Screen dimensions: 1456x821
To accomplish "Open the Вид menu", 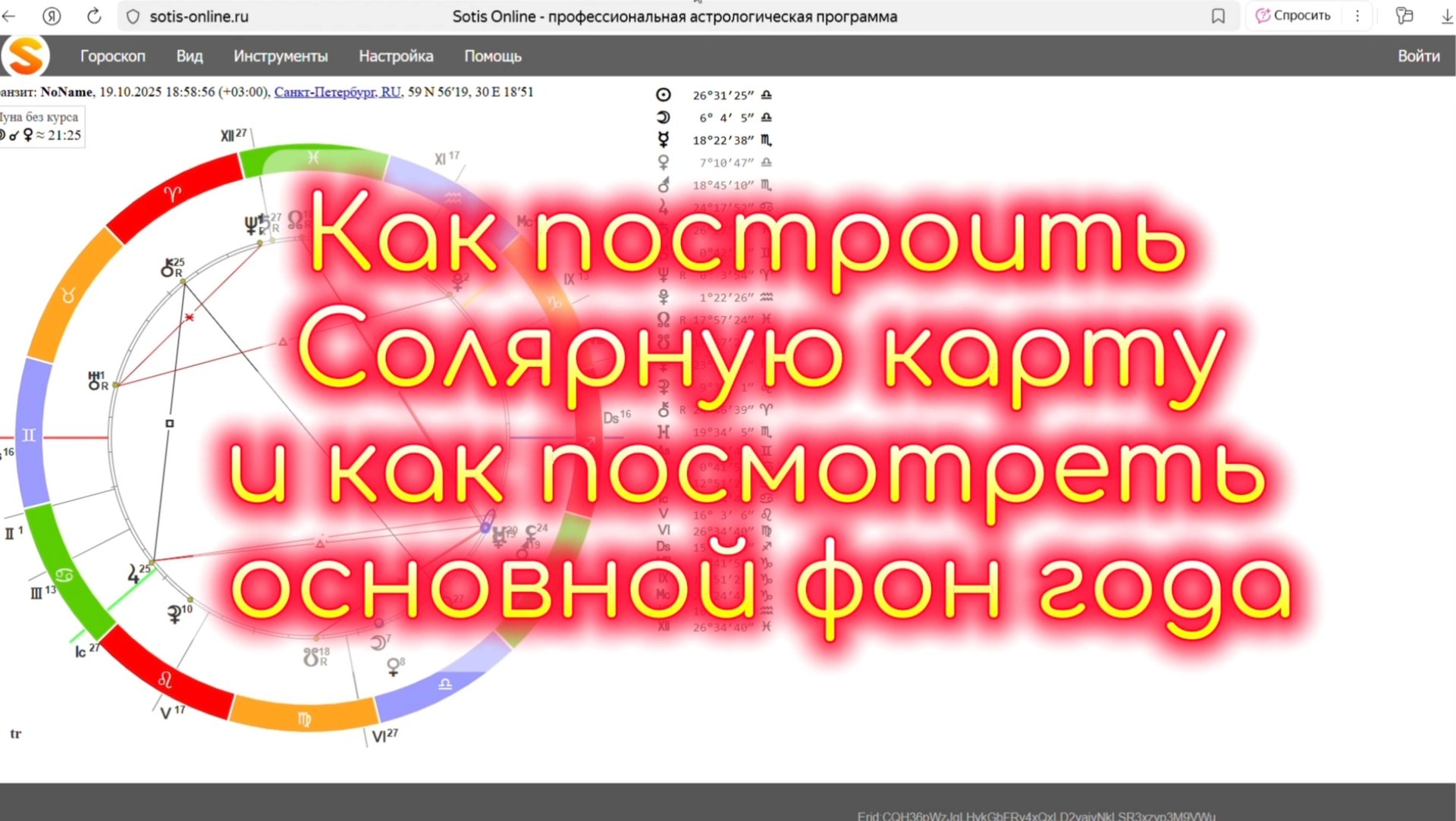I will point(190,56).
